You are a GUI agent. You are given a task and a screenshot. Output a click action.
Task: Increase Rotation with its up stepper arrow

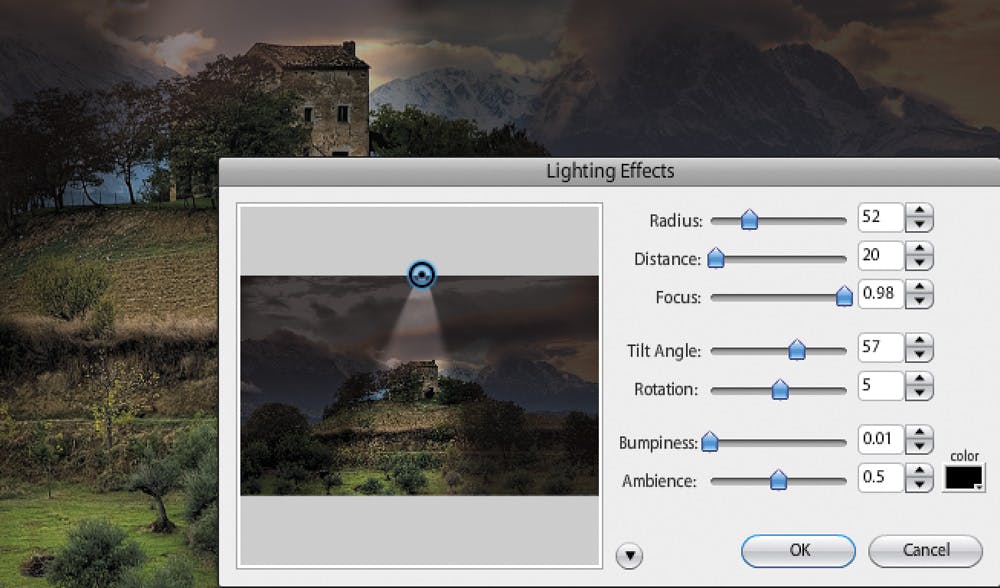click(919, 379)
